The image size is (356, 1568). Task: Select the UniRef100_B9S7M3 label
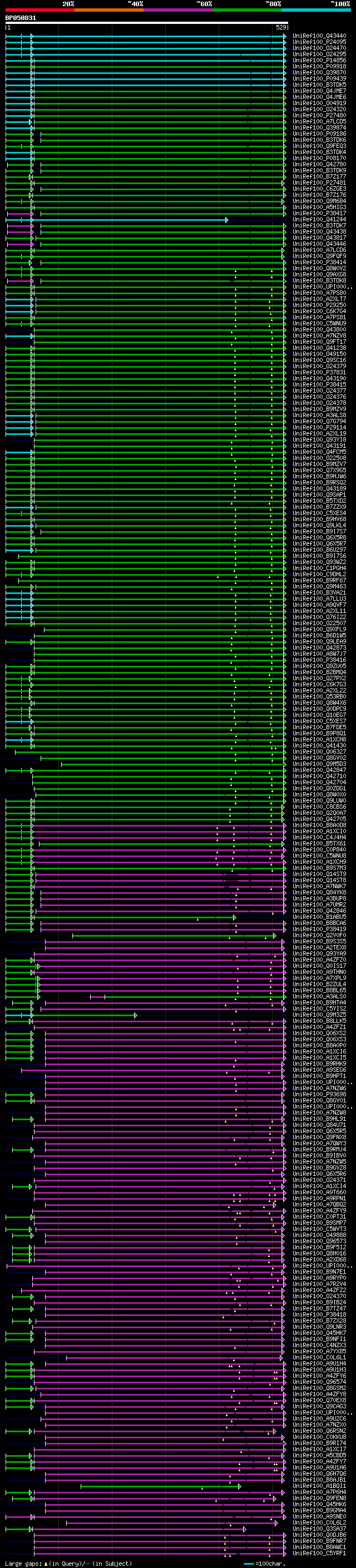pos(319,867)
